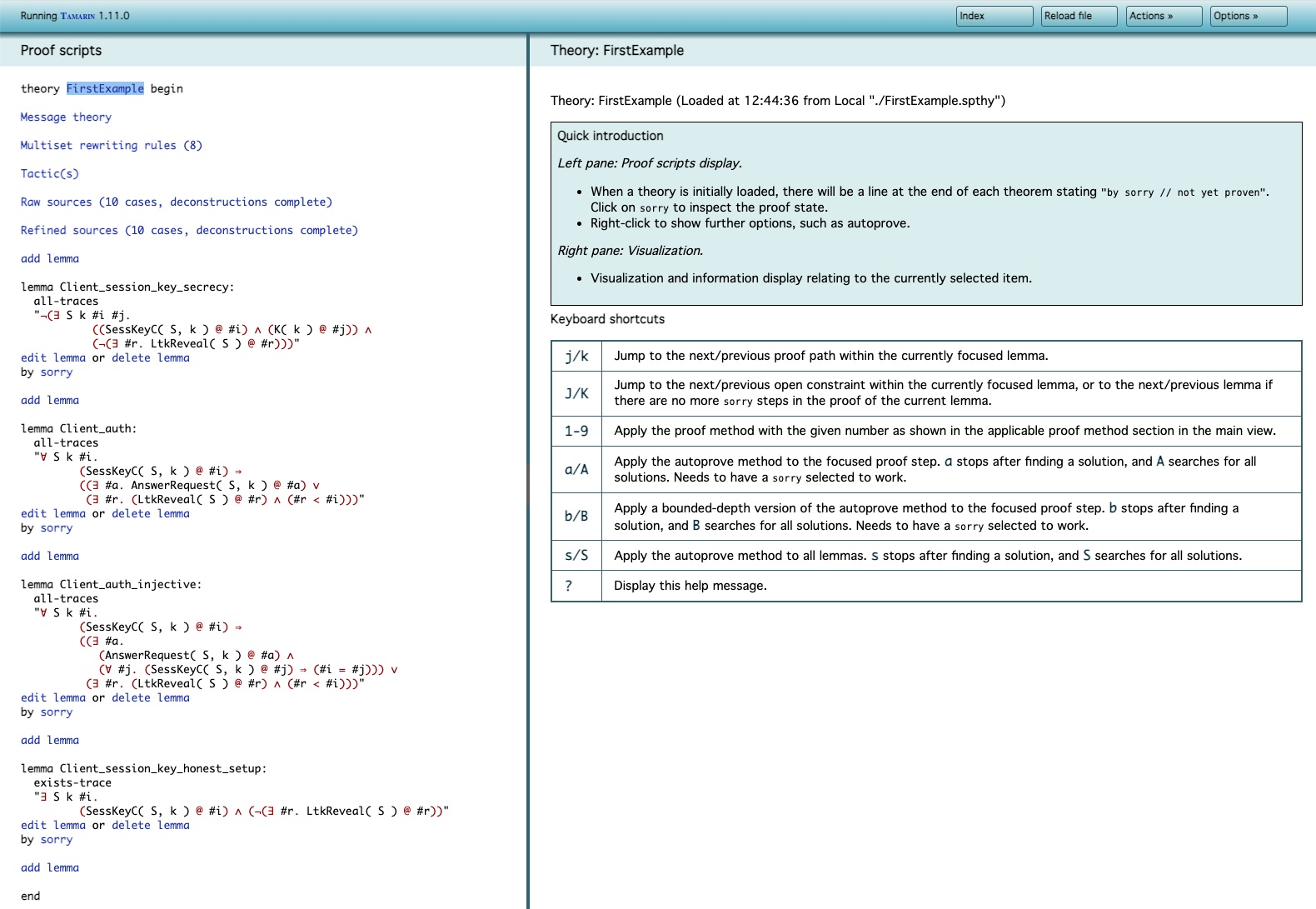Click sorry under Client_session_key_honest_setup lemma
1316x909 pixels.
pos(56,840)
